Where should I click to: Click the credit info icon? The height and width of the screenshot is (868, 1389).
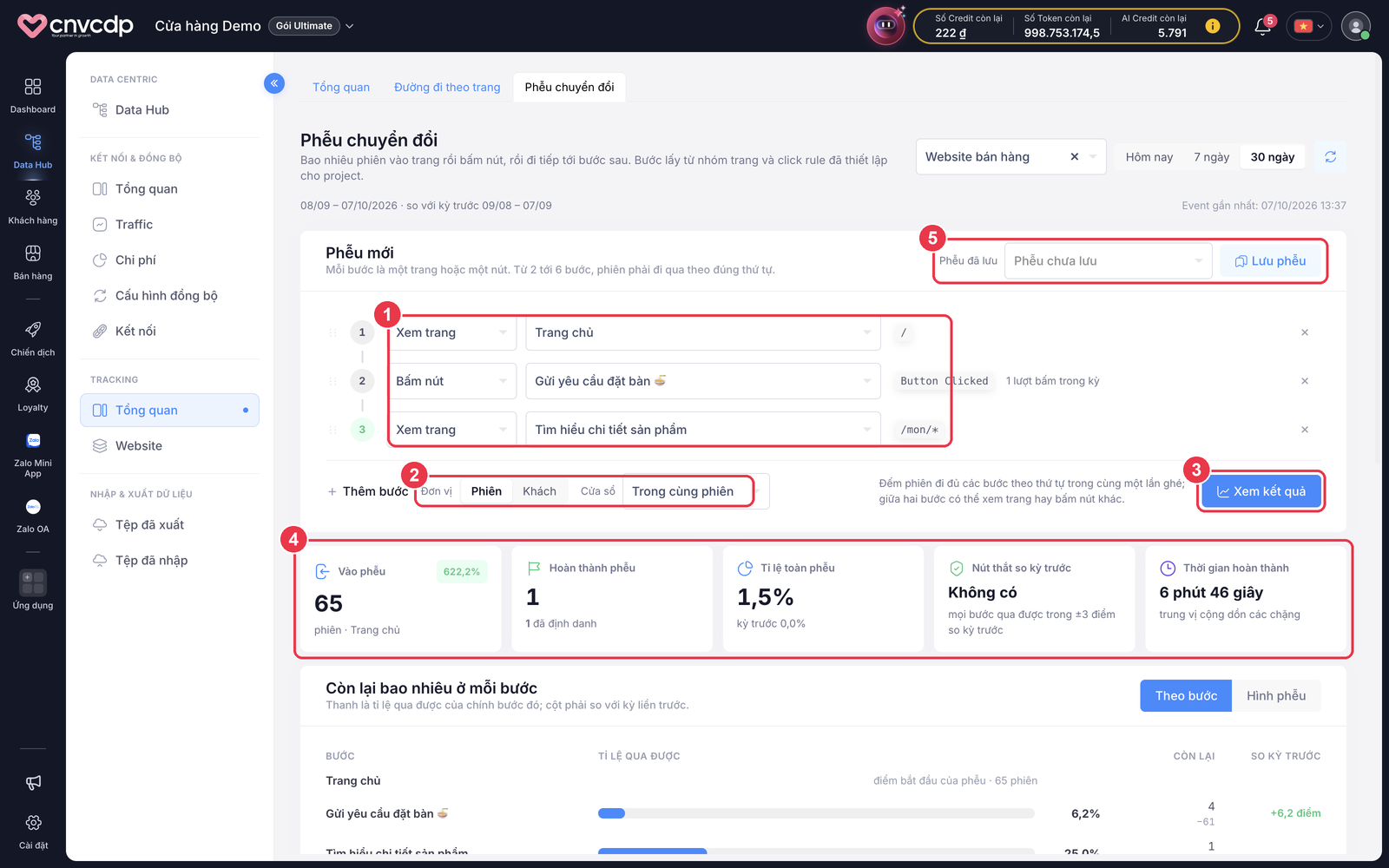1213,26
